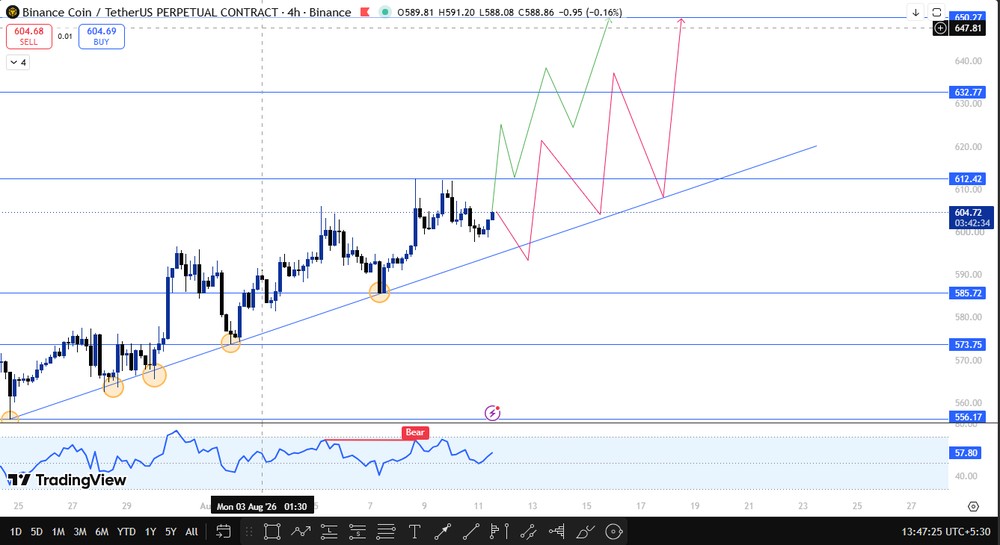Select the brush drawing tool
This screenshot has width=1000, height=545.
[585, 531]
